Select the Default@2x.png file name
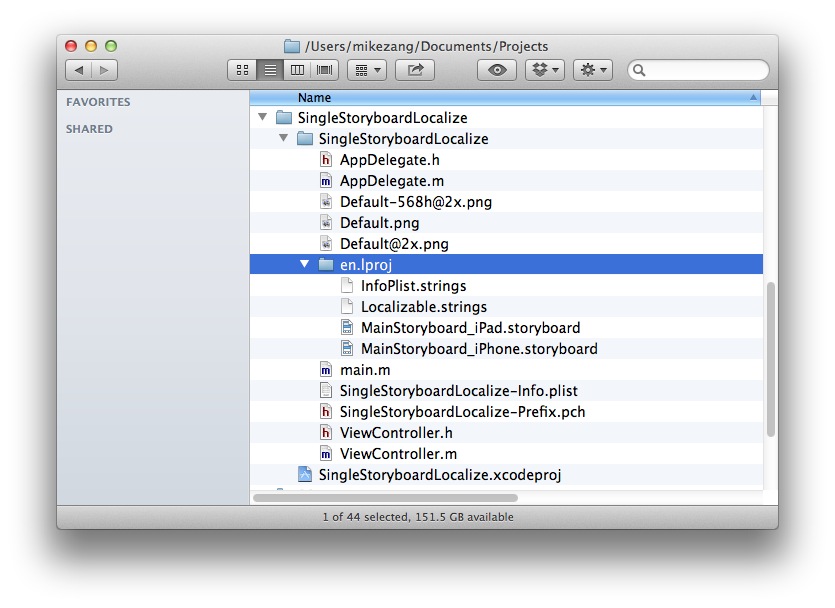This screenshot has width=835, height=608. pos(394,244)
